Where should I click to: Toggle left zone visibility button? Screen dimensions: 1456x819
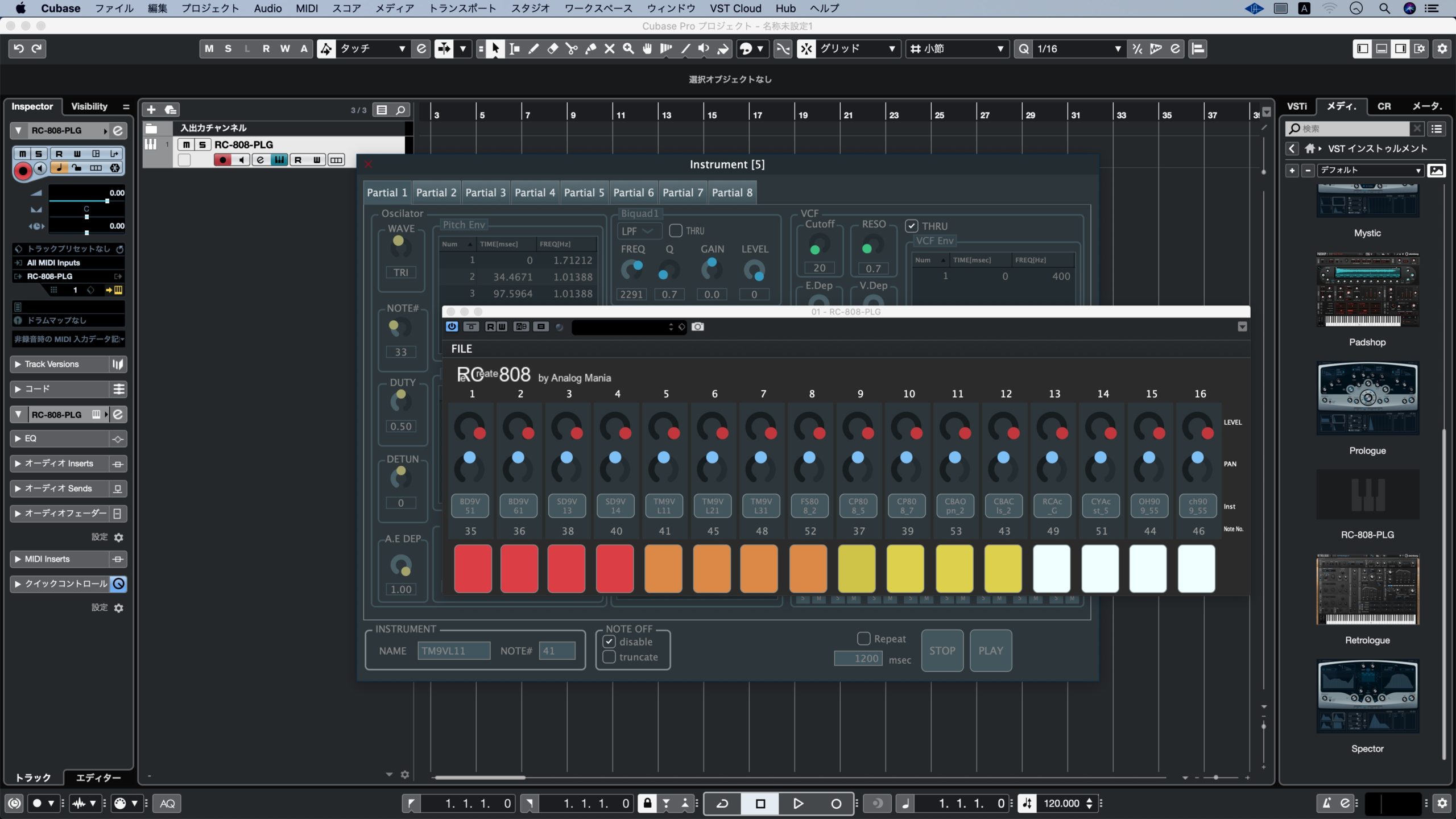pyautogui.click(x=1363, y=49)
